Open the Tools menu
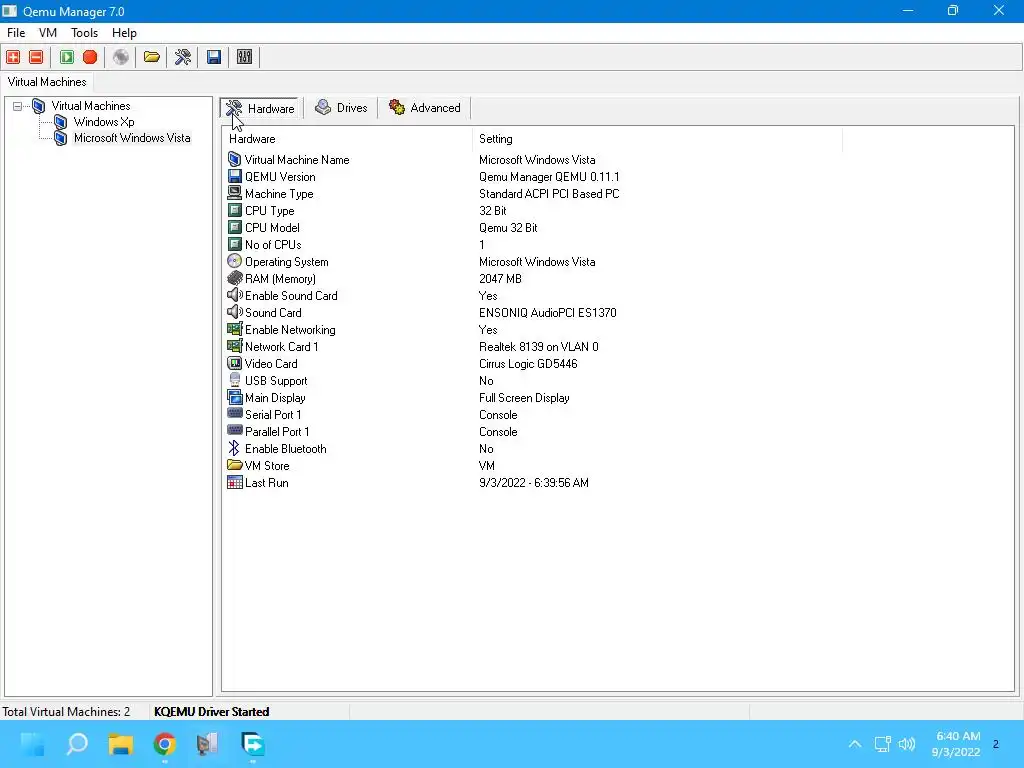Screen dimensions: 1024x768 [x=84, y=33]
